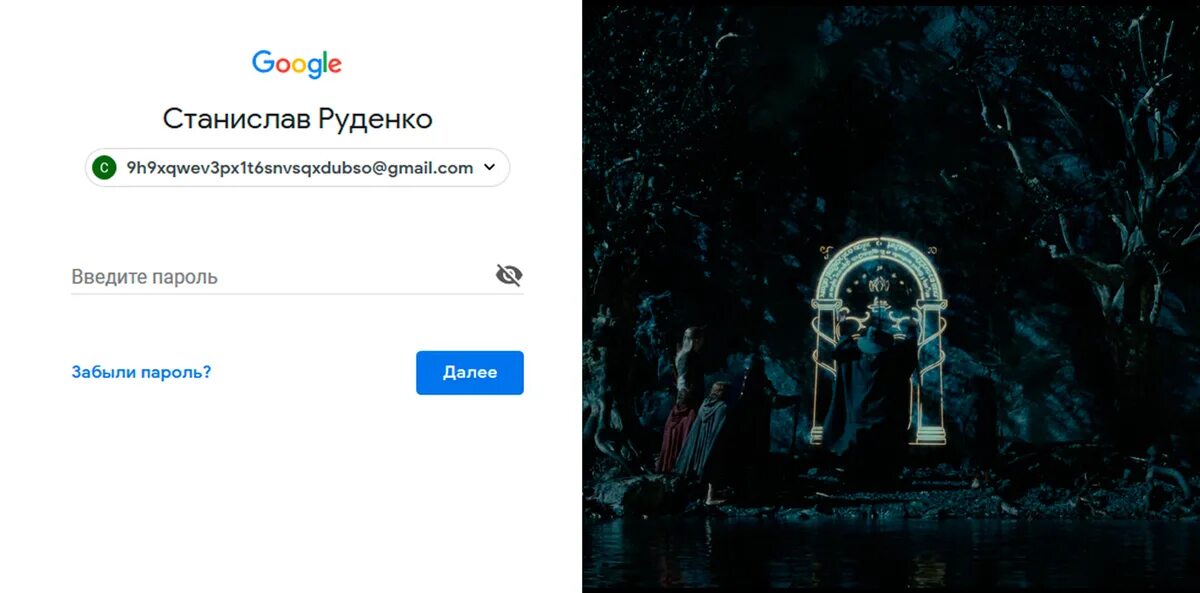Click the glowing archway door in the image

pyautogui.click(x=879, y=340)
